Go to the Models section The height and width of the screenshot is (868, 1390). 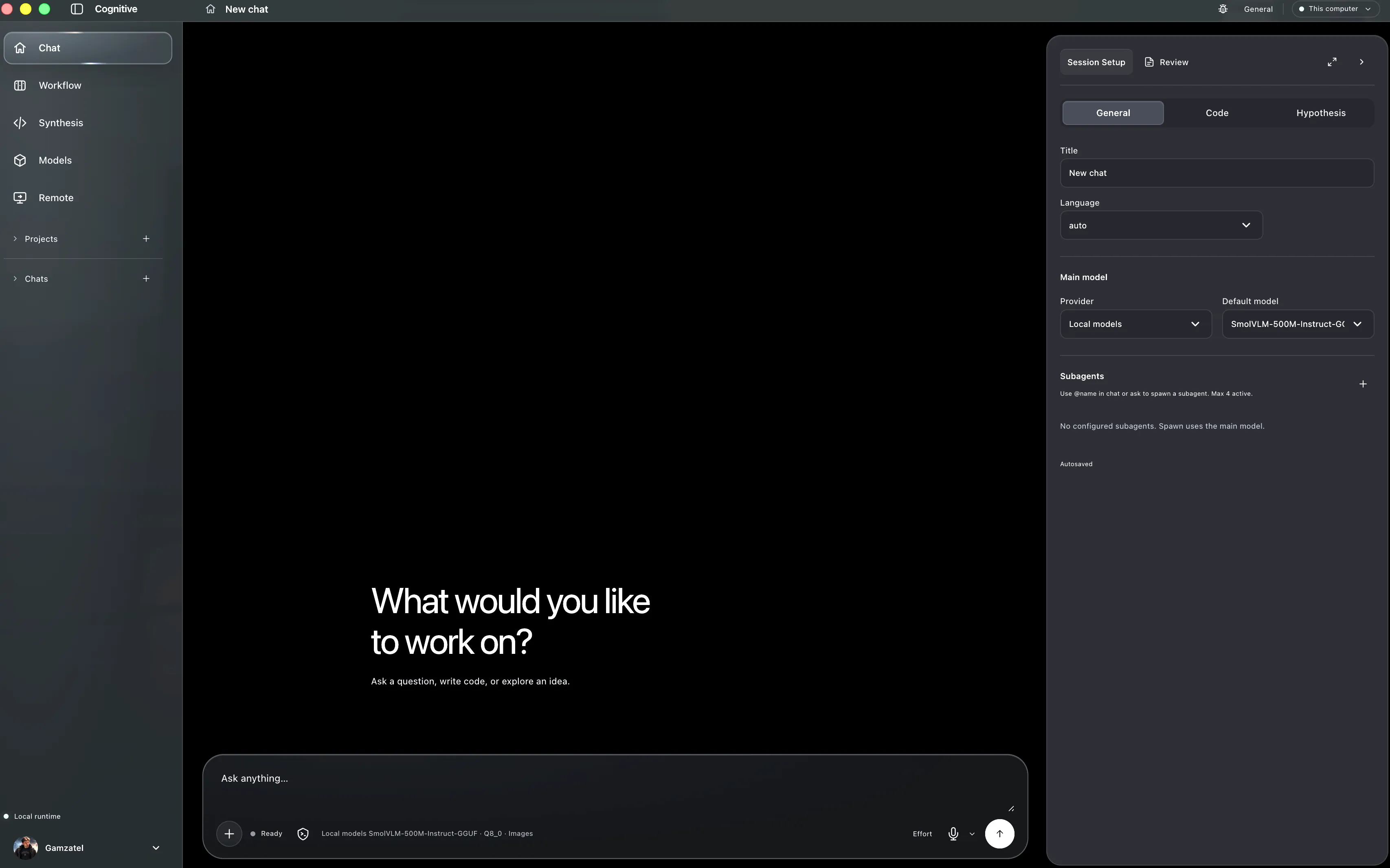point(88,160)
